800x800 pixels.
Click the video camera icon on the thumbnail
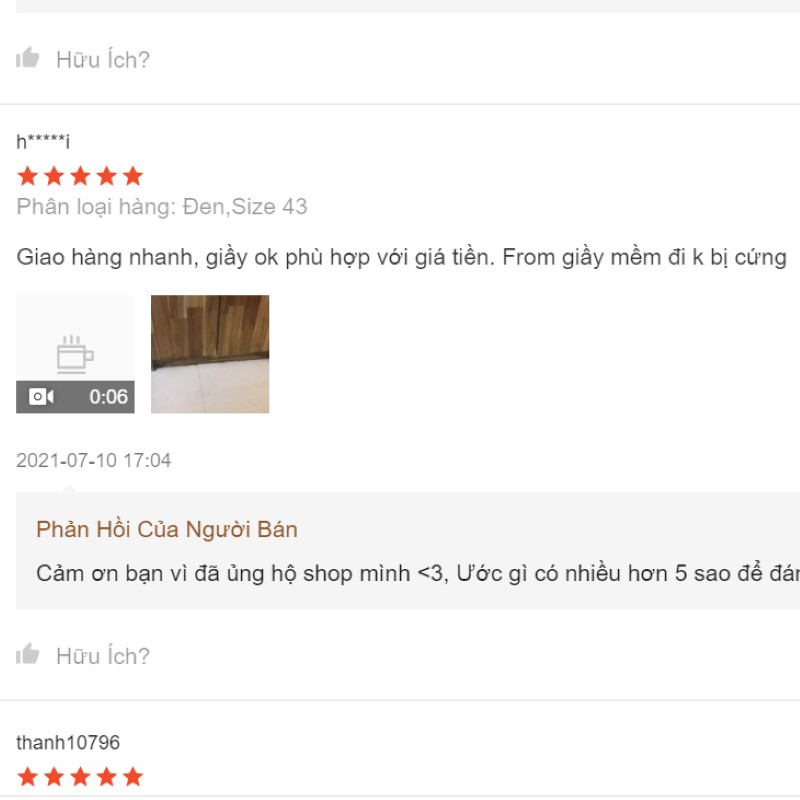[x=41, y=397]
